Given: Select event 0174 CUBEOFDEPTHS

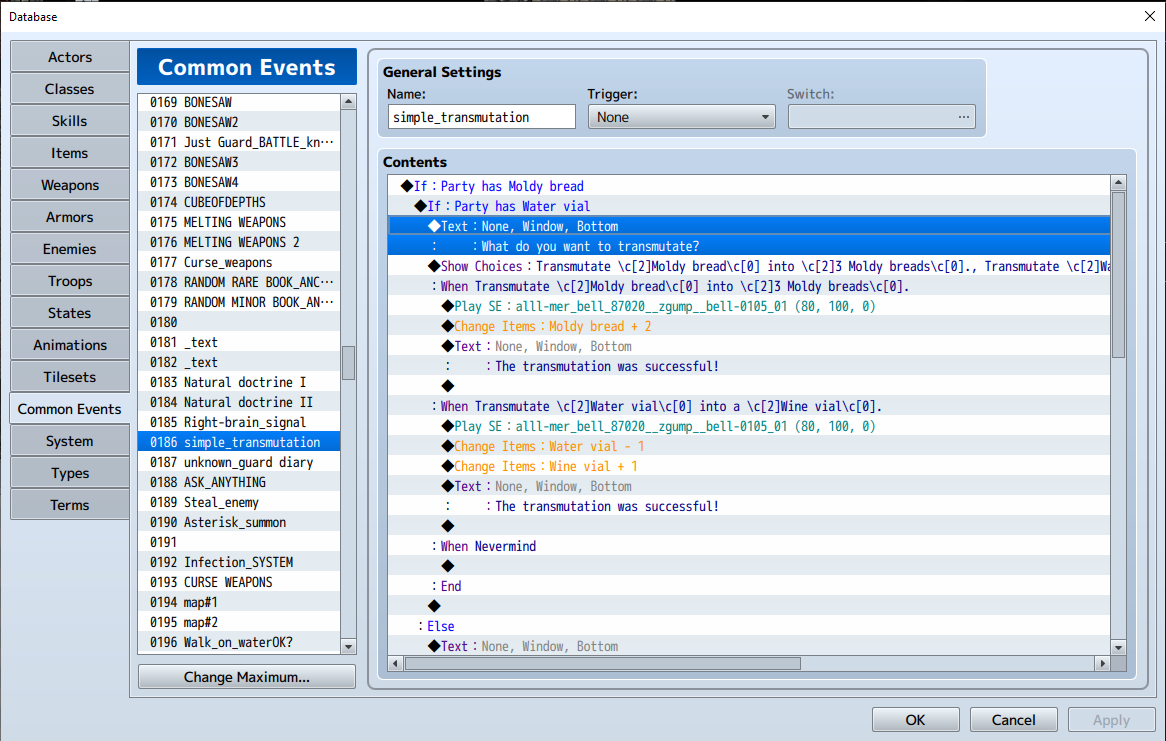Looking at the screenshot, I should [239, 202].
